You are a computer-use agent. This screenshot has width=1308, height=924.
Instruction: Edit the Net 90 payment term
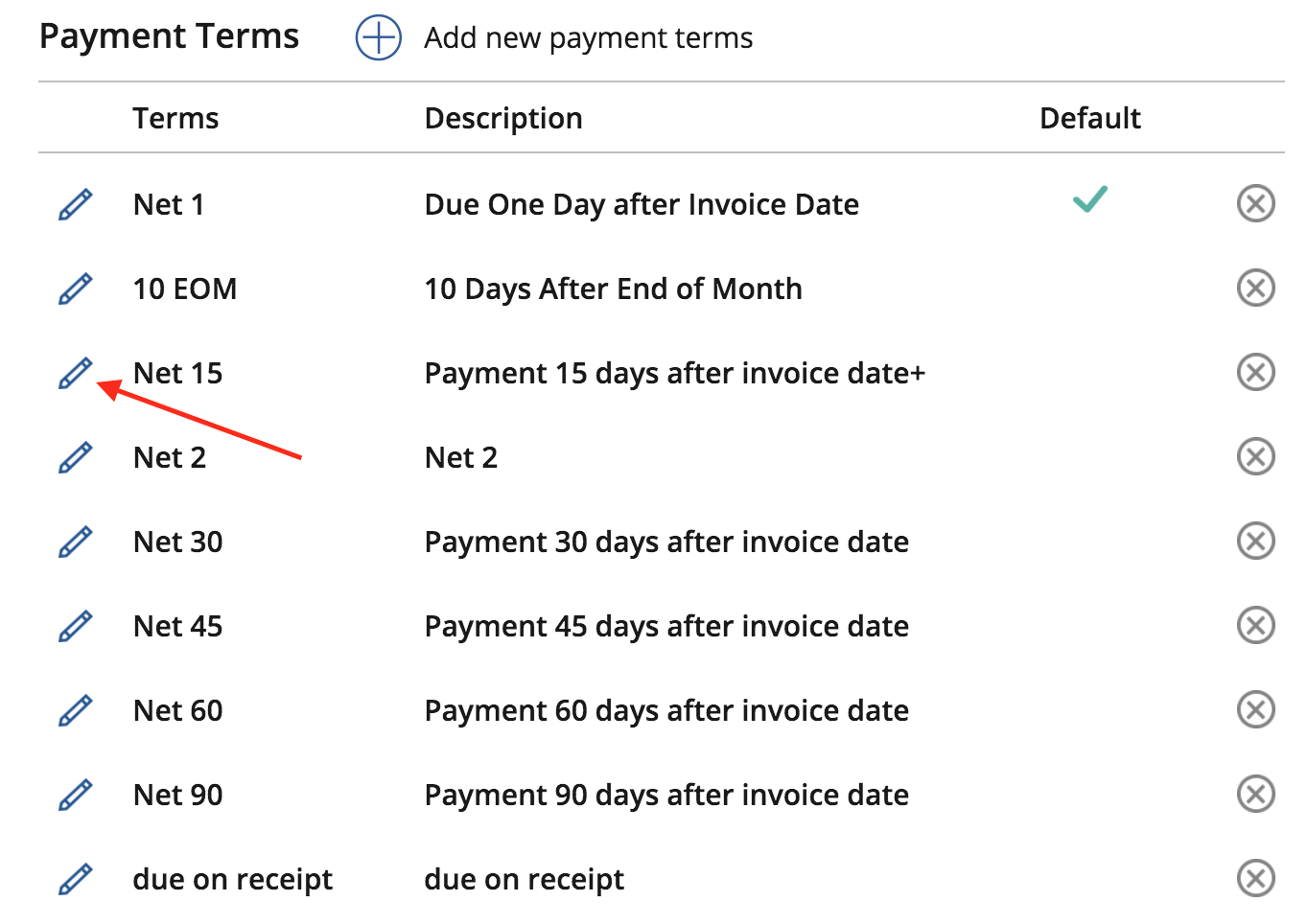pyautogui.click(x=76, y=795)
